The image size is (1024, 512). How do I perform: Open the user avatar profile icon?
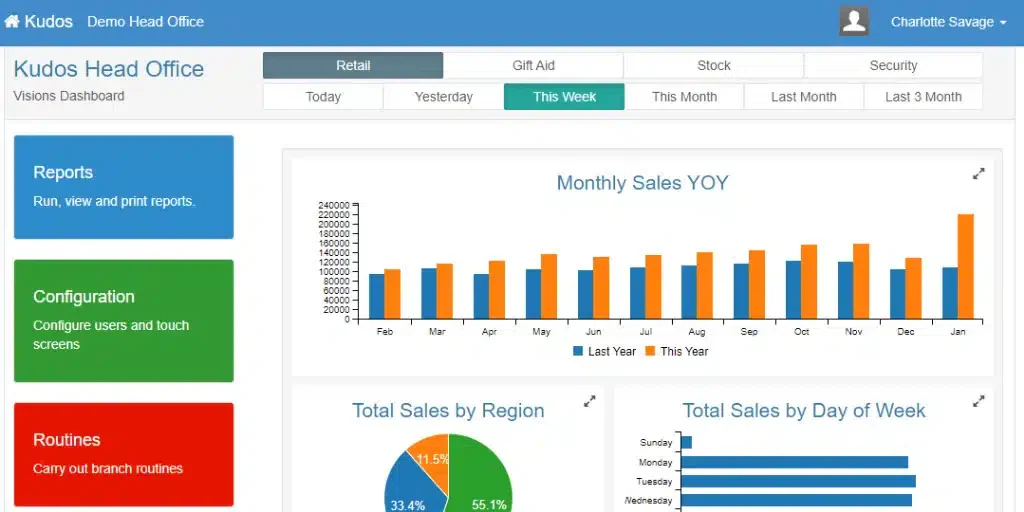click(x=854, y=22)
